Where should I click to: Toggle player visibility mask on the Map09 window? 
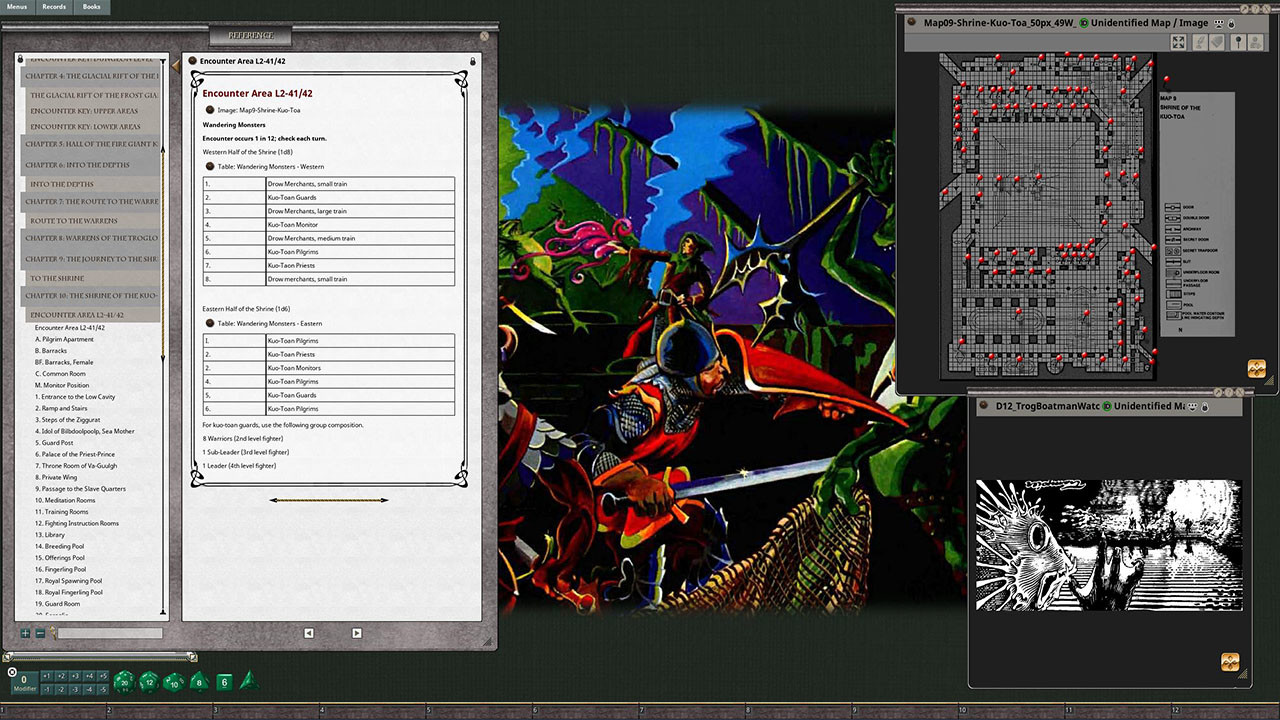1218,23
